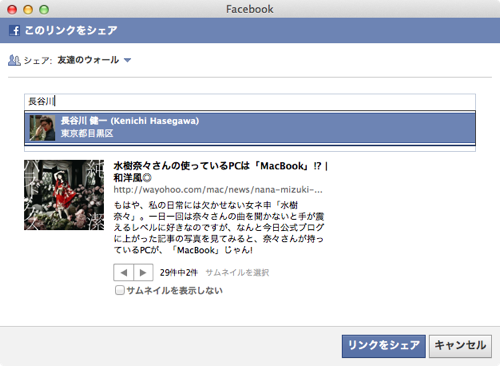Focus the friend name input containing 長谷川
500x366 pixels.
(x=250, y=101)
